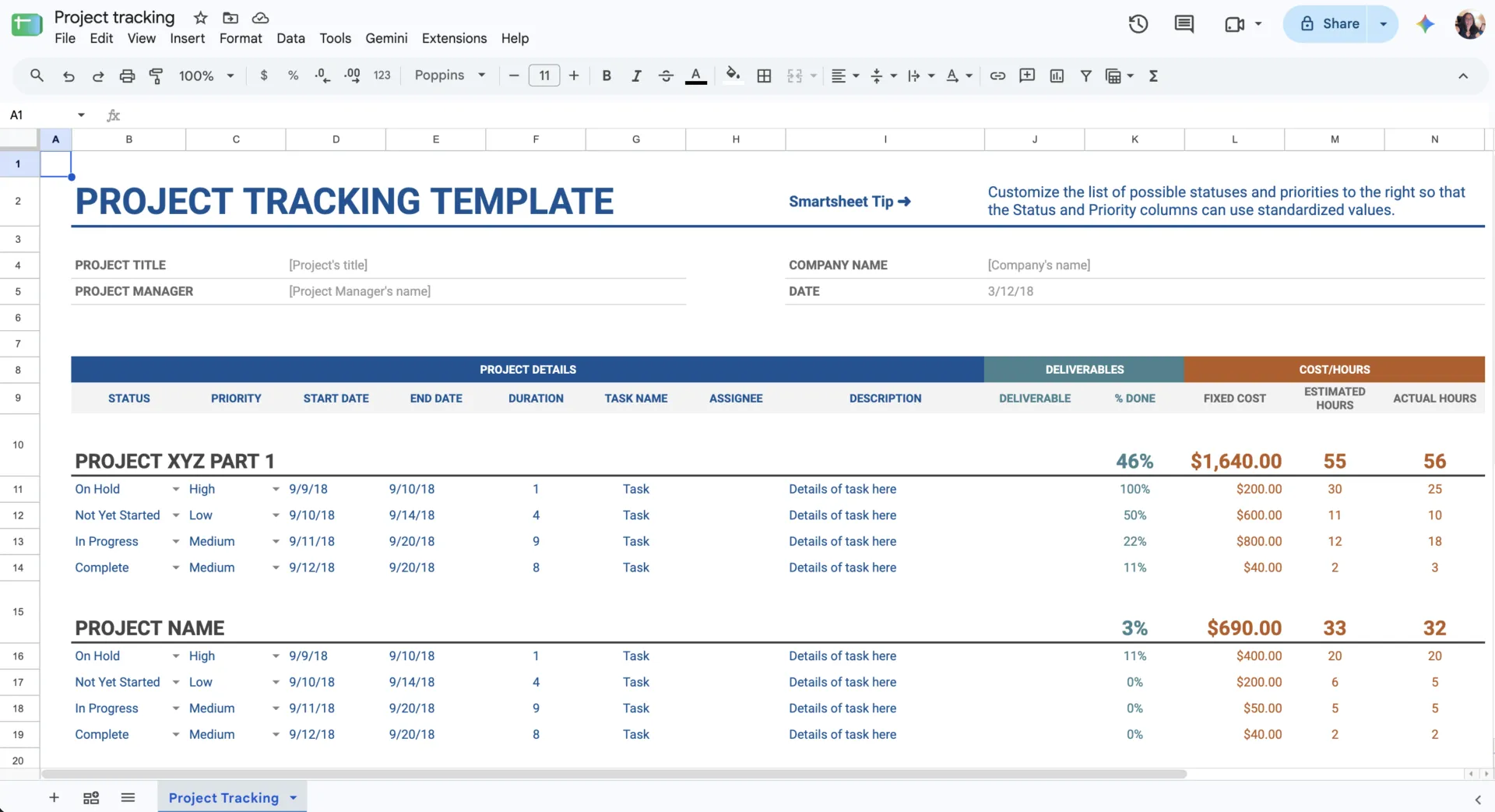Click the borders grid icon

[764, 76]
